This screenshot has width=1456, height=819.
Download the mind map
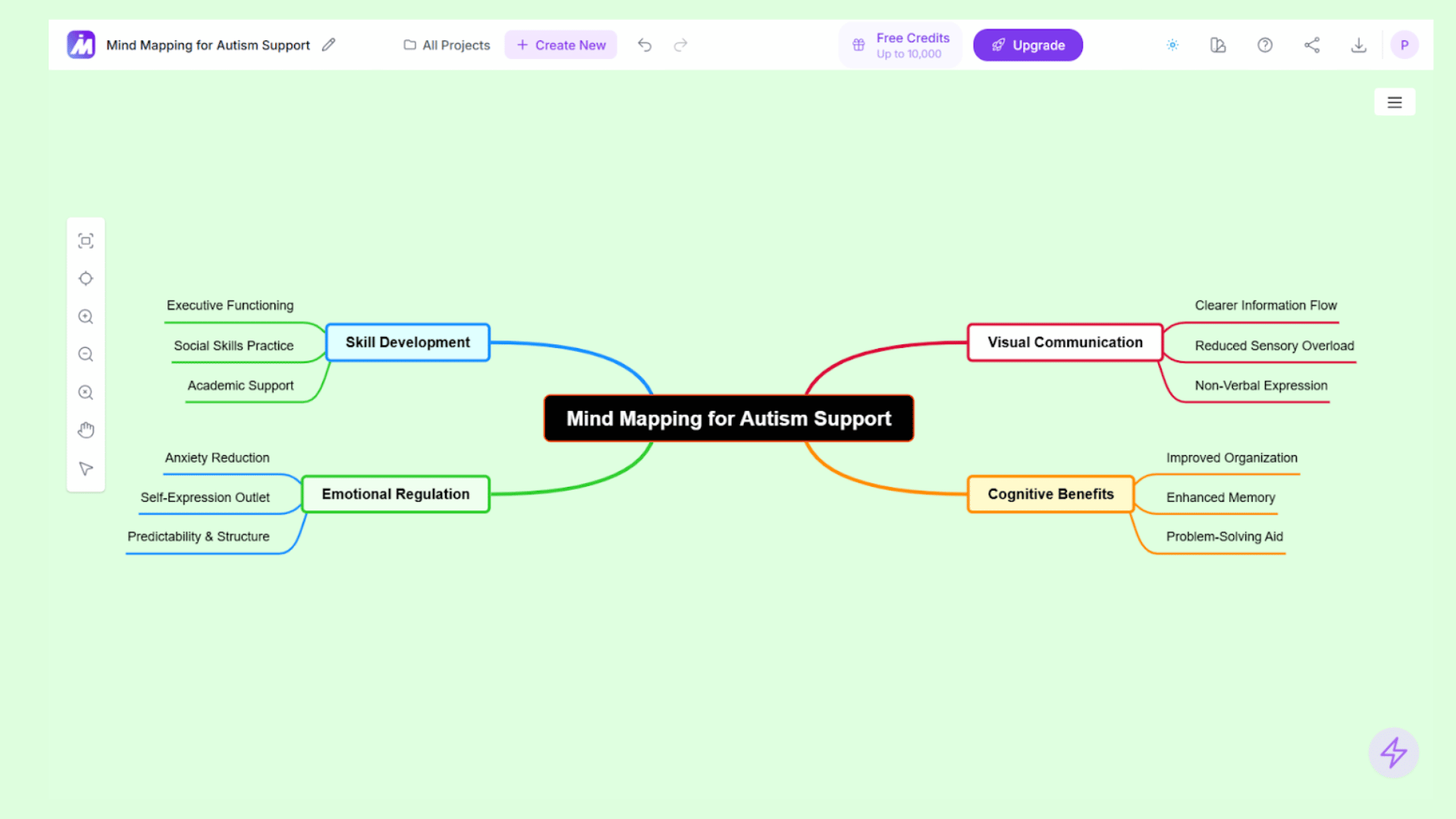(x=1358, y=45)
